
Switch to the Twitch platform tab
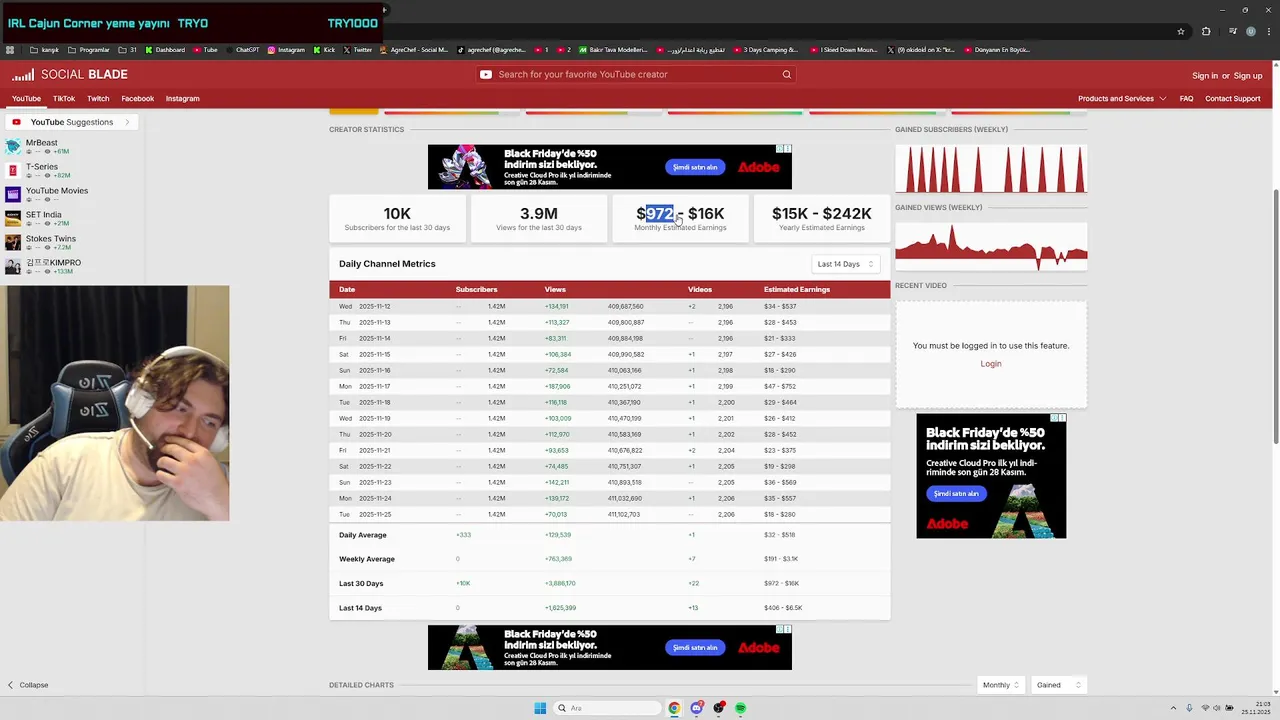click(x=98, y=99)
